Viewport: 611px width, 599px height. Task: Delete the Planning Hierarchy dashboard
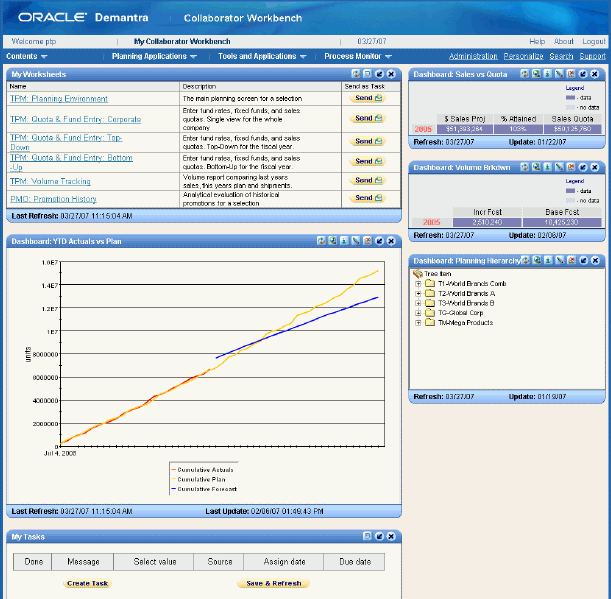[x=572, y=260]
